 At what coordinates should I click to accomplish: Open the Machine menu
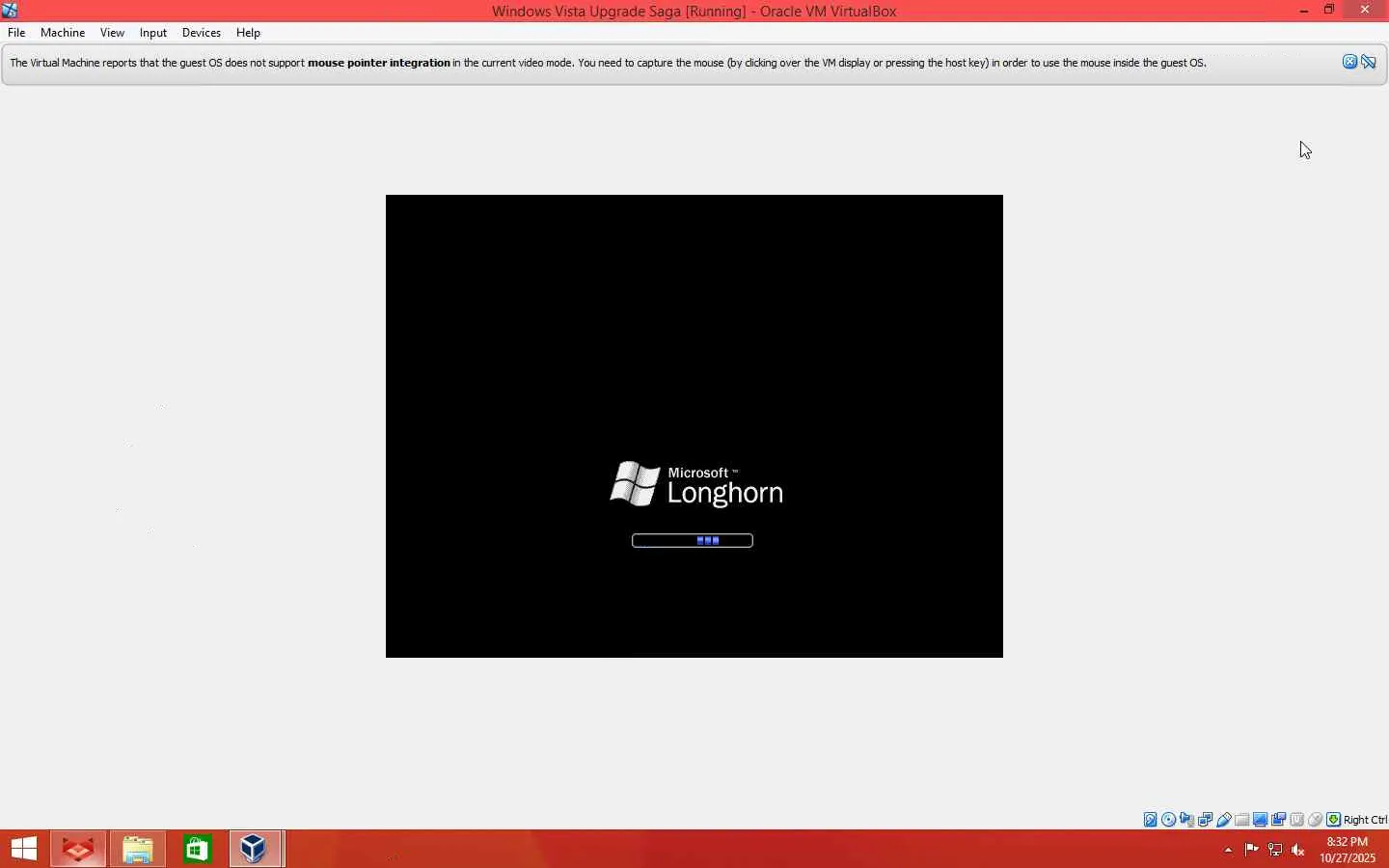click(63, 33)
